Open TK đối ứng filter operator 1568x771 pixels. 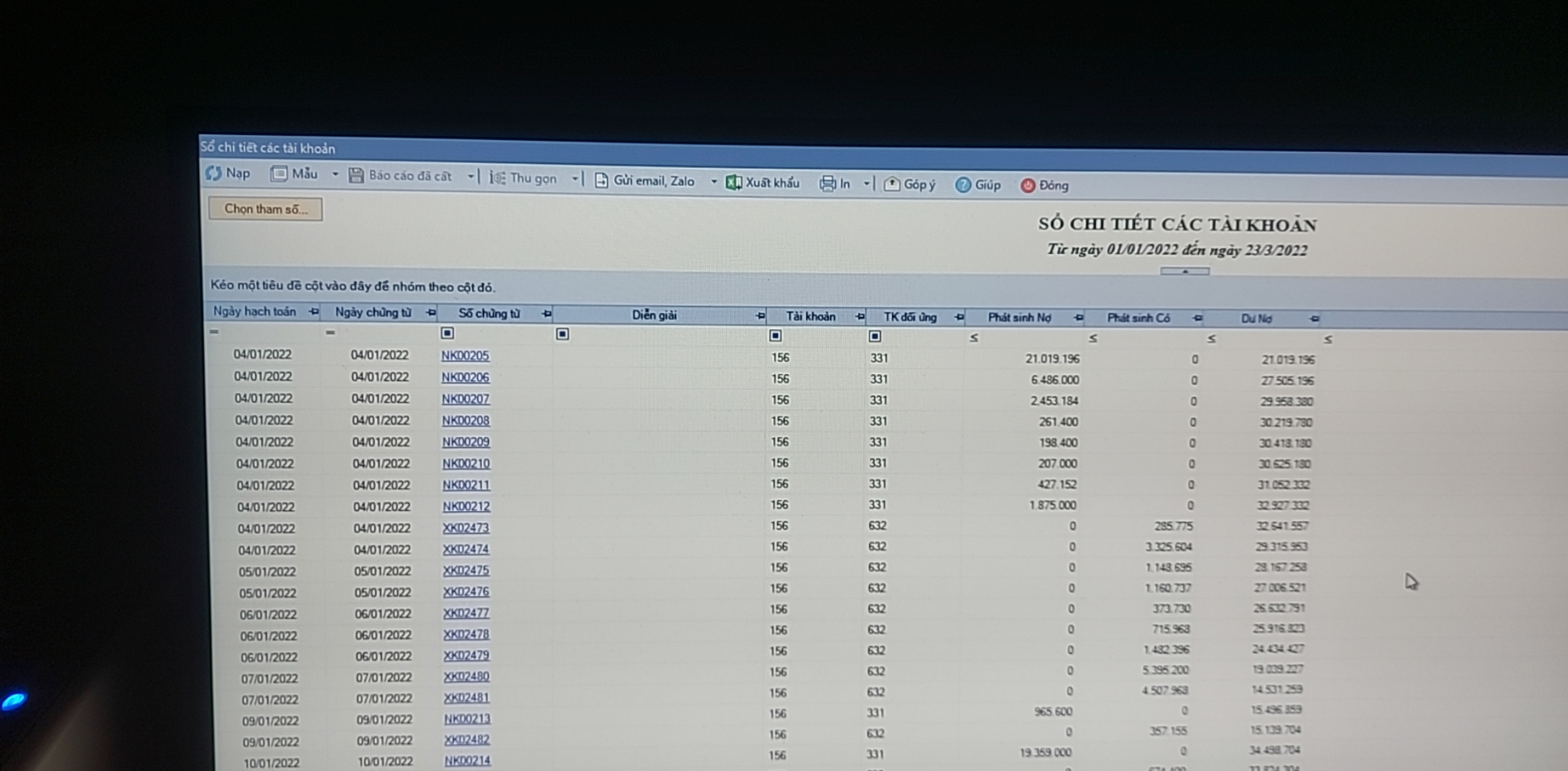click(875, 336)
